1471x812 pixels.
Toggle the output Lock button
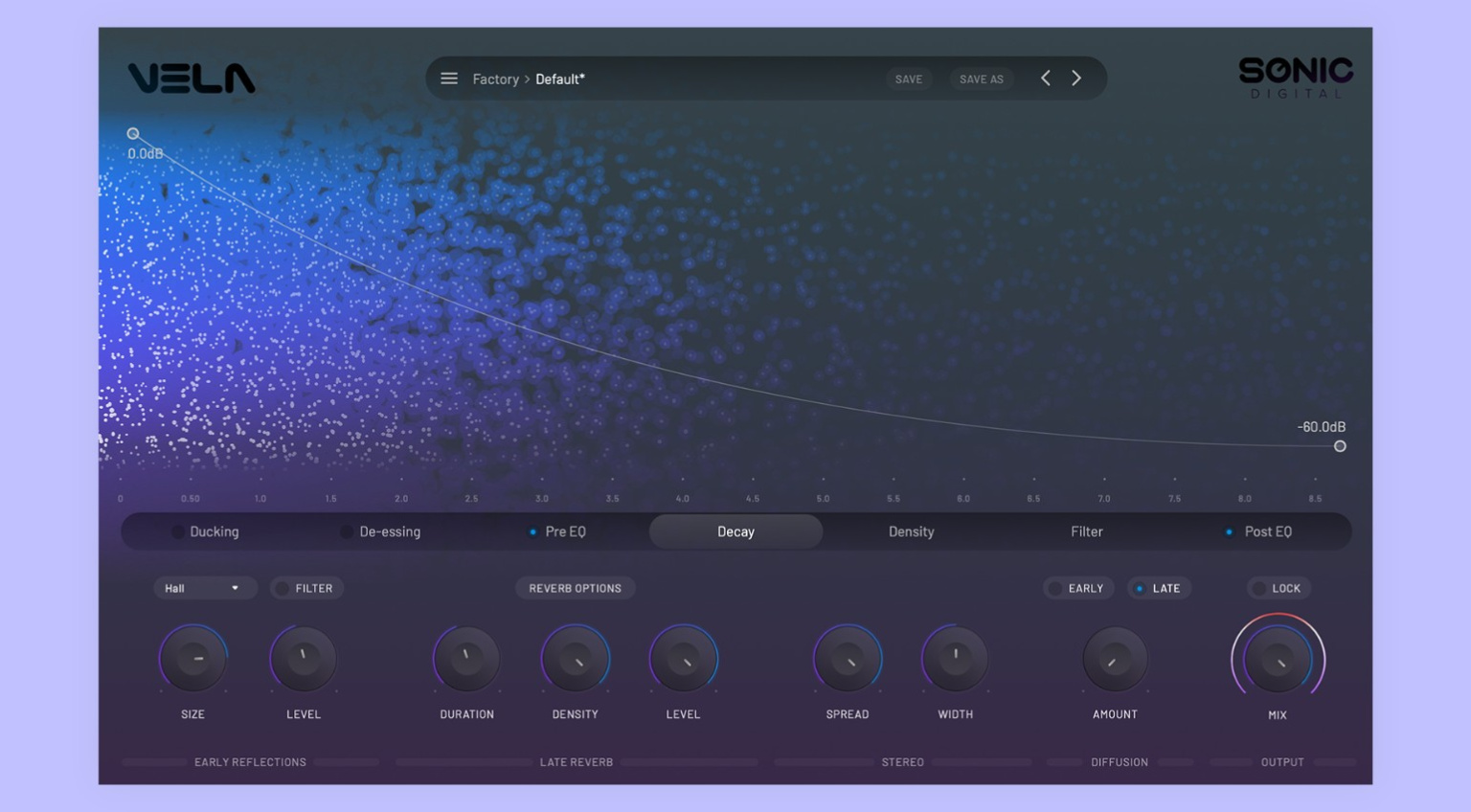(x=1279, y=588)
